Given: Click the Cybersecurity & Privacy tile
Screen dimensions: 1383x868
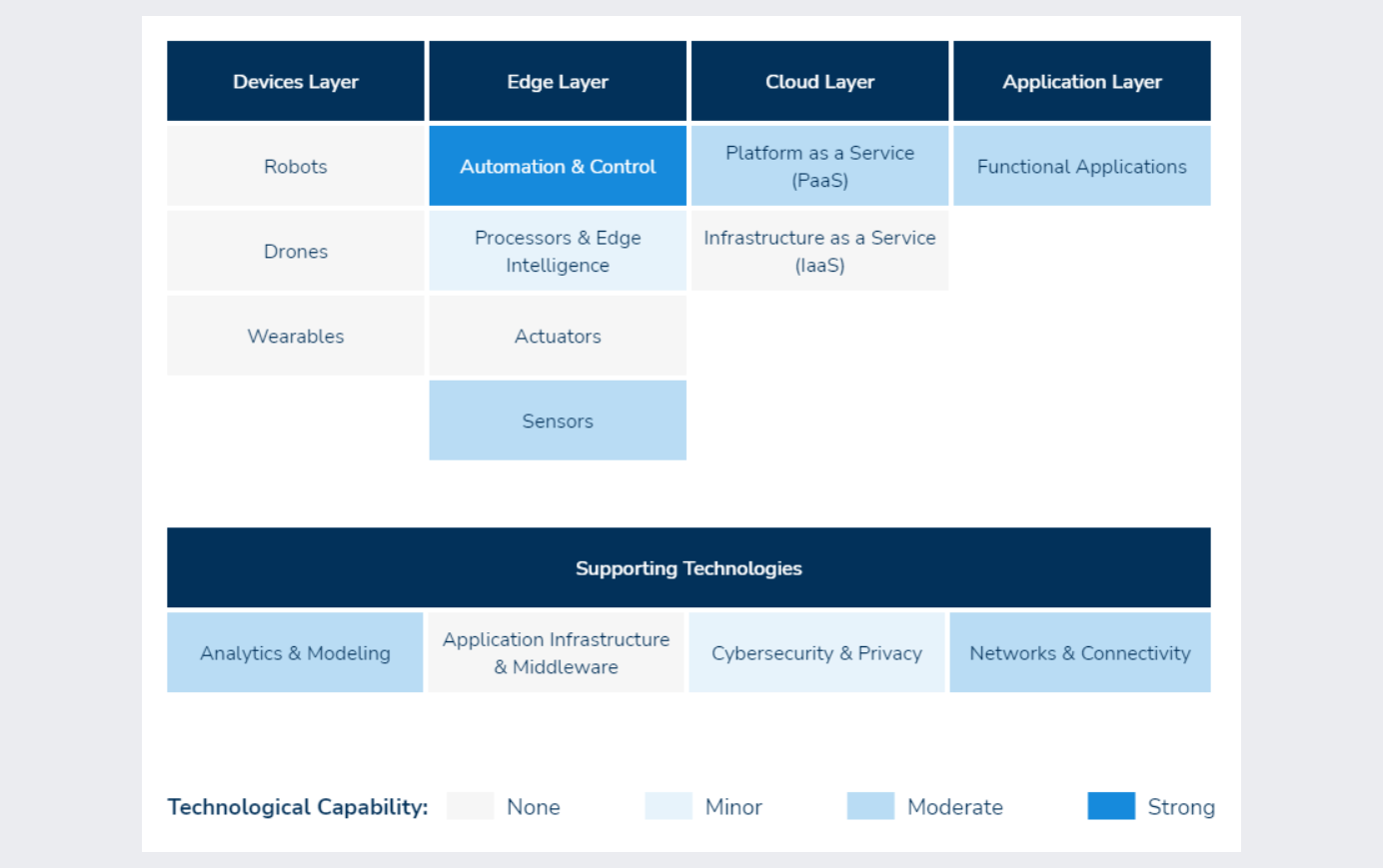Looking at the screenshot, I should pos(816,653).
